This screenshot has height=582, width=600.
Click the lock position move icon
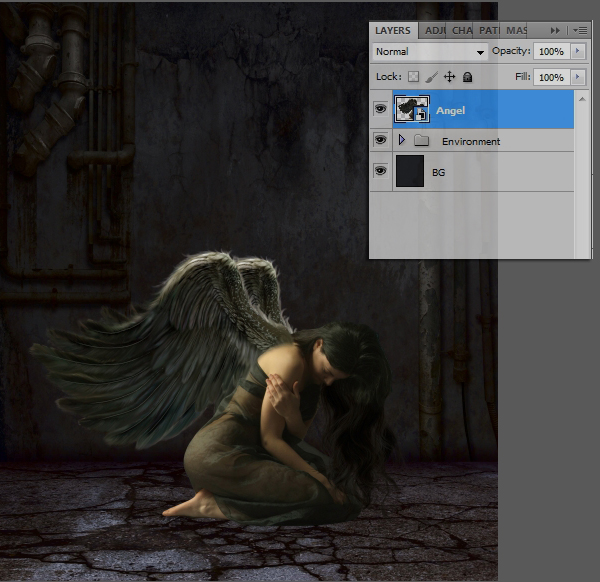(449, 77)
